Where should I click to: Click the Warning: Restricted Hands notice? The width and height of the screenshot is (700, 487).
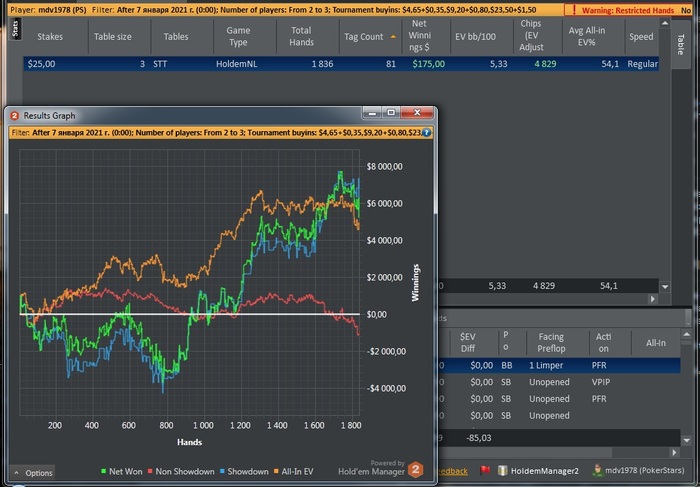[x=627, y=10]
